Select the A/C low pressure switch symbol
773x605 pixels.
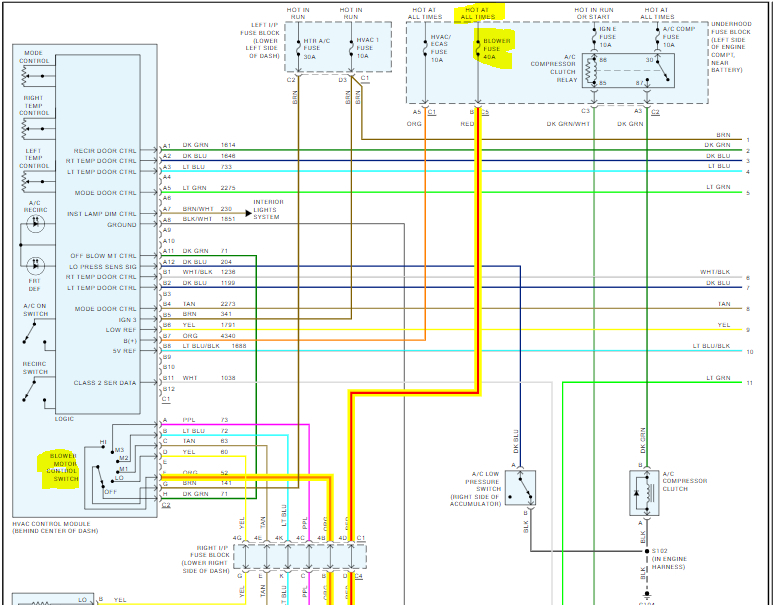coord(521,488)
